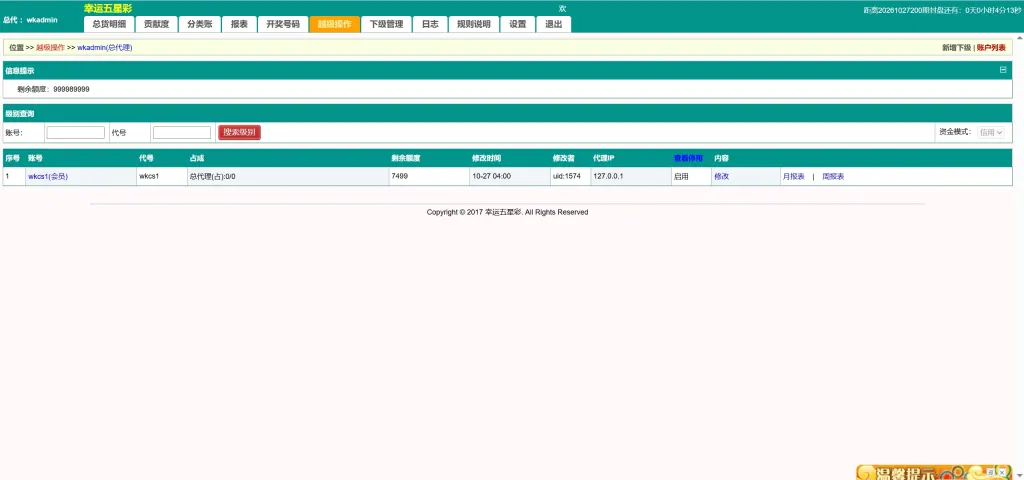Open account wkcs1(会员) link
Image resolution: width=1024 pixels, height=480 pixels.
(x=48, y=176)
